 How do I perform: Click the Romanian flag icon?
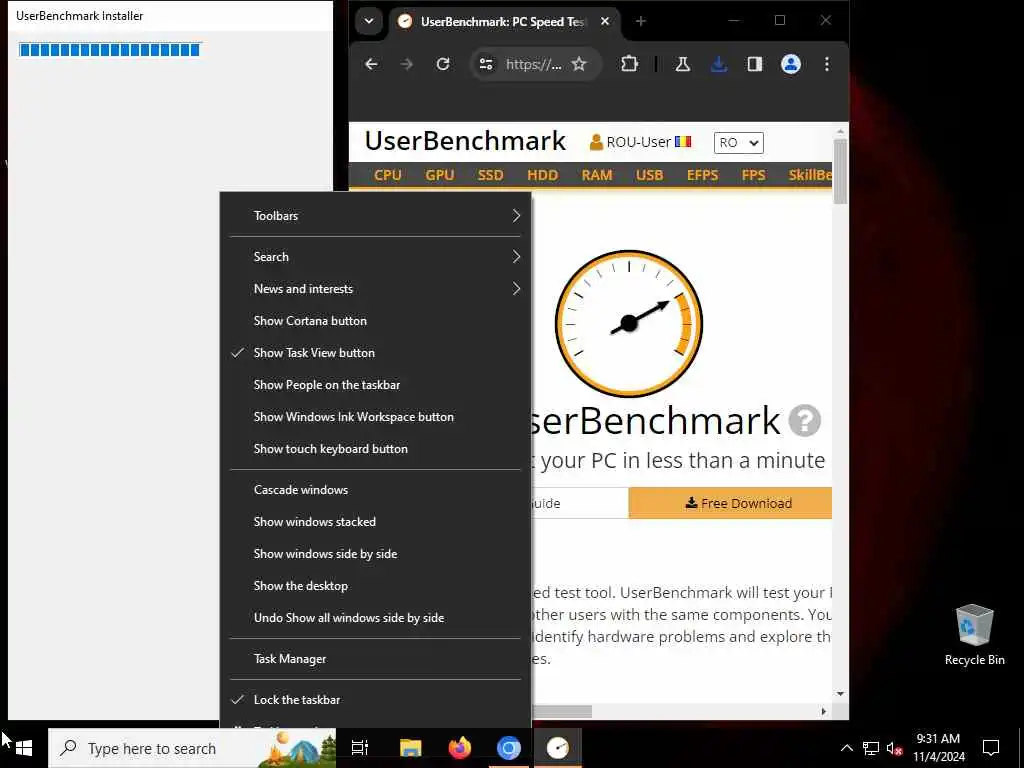(x=683, y=142)
